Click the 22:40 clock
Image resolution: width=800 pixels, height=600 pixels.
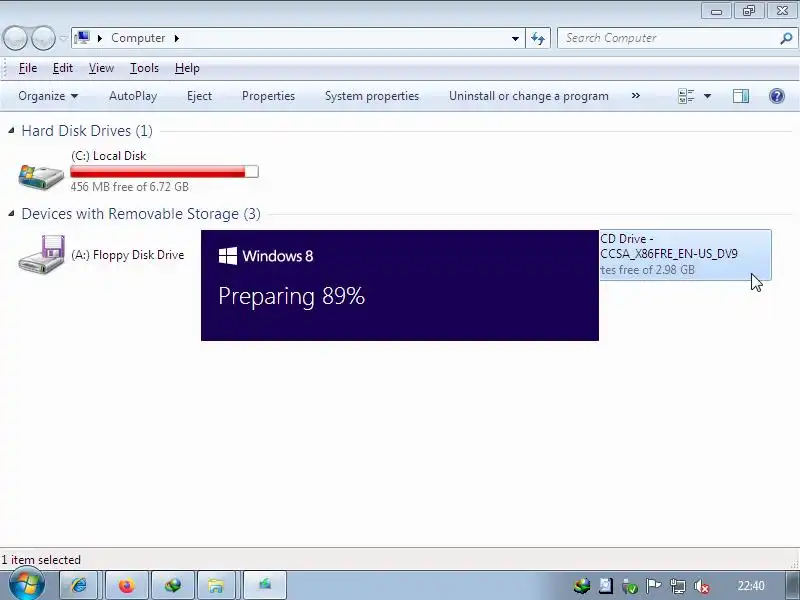click(751, 586)
